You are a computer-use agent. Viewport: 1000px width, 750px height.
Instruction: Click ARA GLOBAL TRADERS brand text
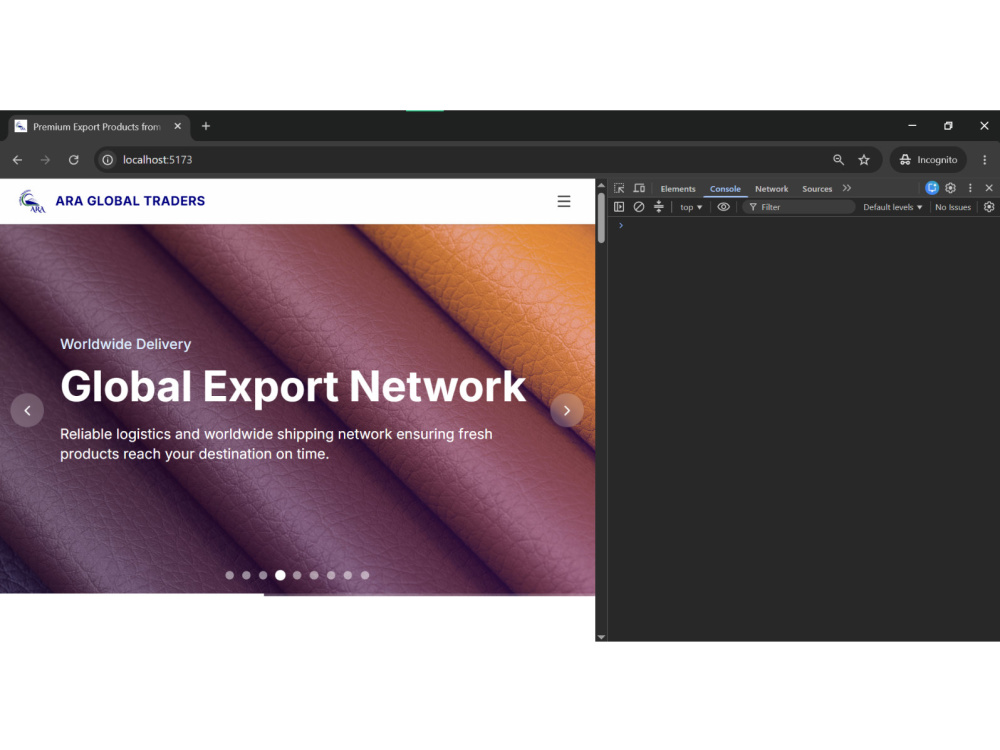130,201
